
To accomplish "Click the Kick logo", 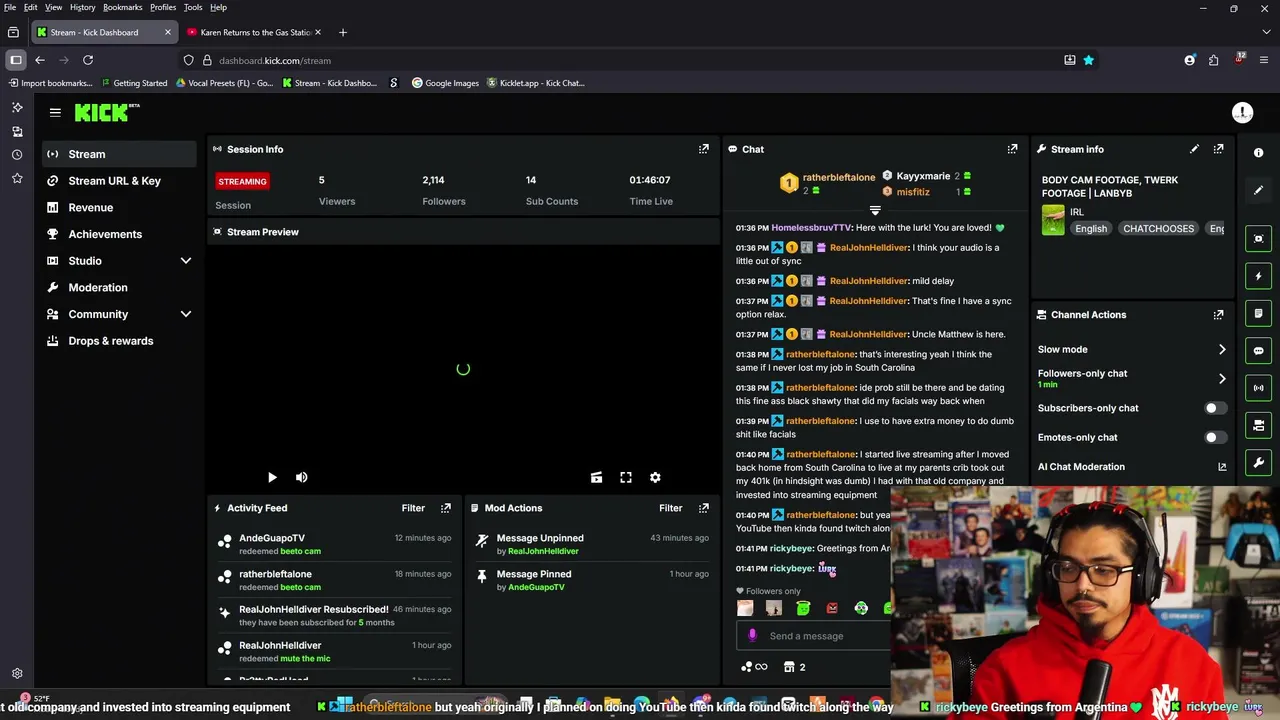I will [x=106, y=112].
